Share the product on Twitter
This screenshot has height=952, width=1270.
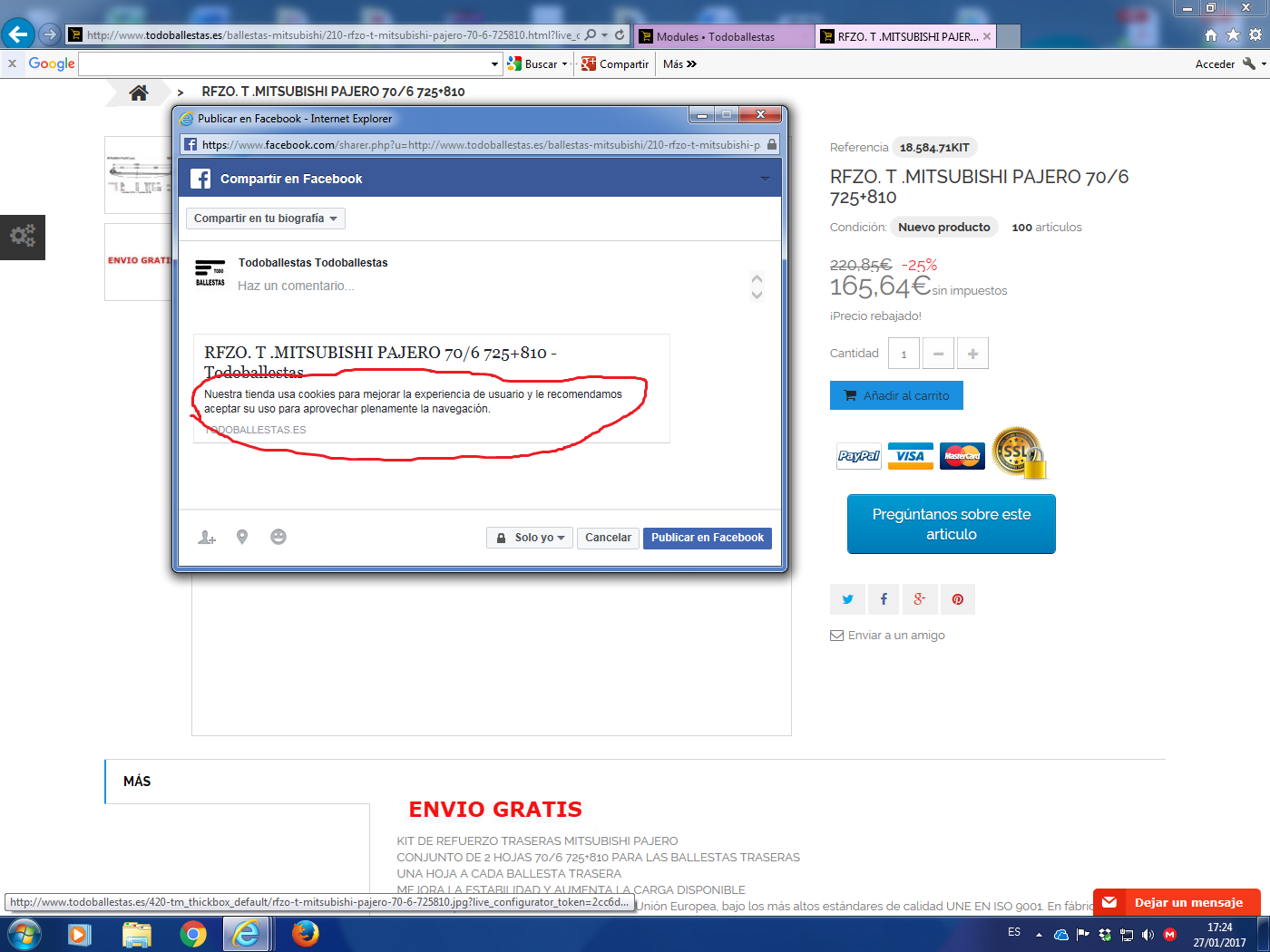(847, 599)
